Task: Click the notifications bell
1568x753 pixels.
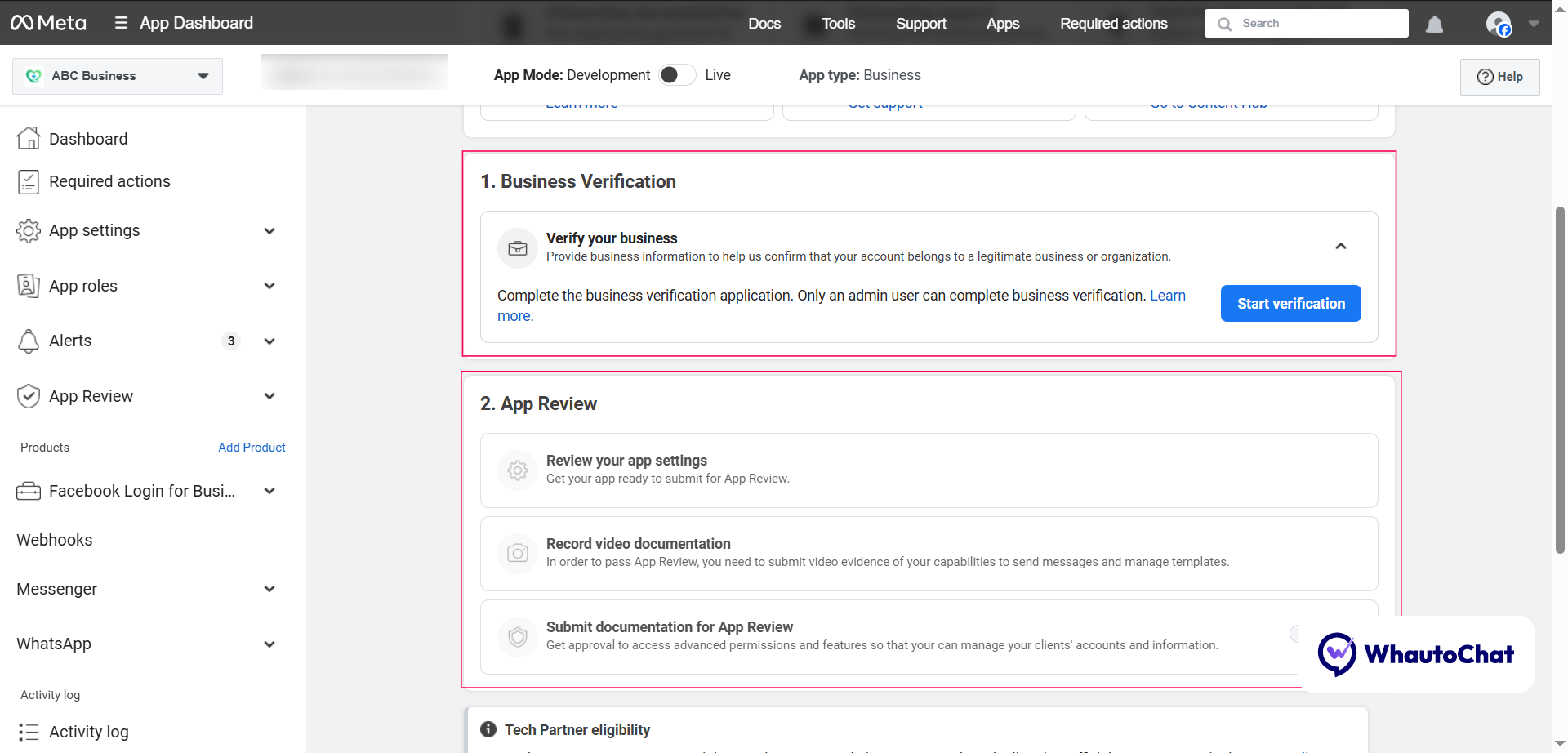Action: (x=1434, y=24)
